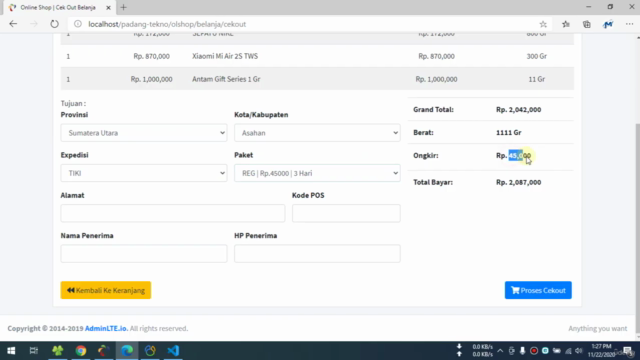Click the 300 Gr weight cell

coord(536,56)
